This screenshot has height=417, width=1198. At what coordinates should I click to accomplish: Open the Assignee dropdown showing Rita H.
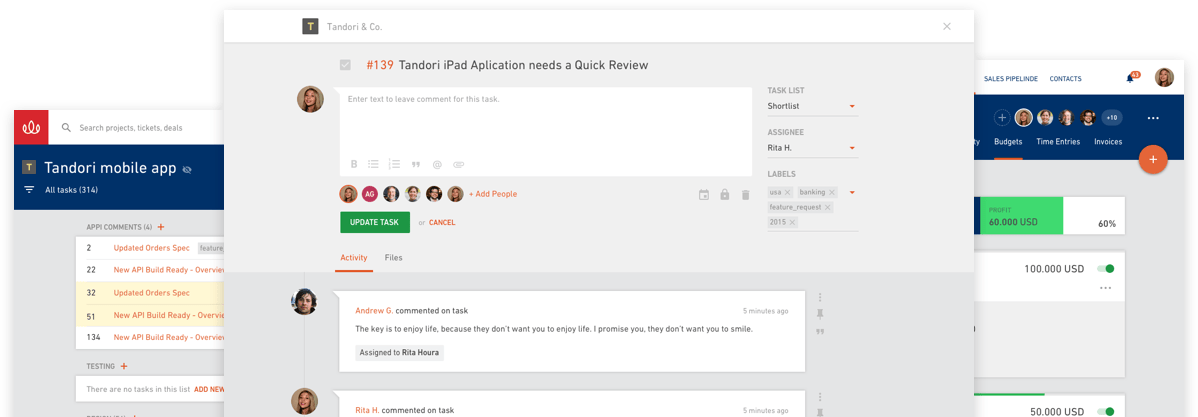[x=813, y=148]
